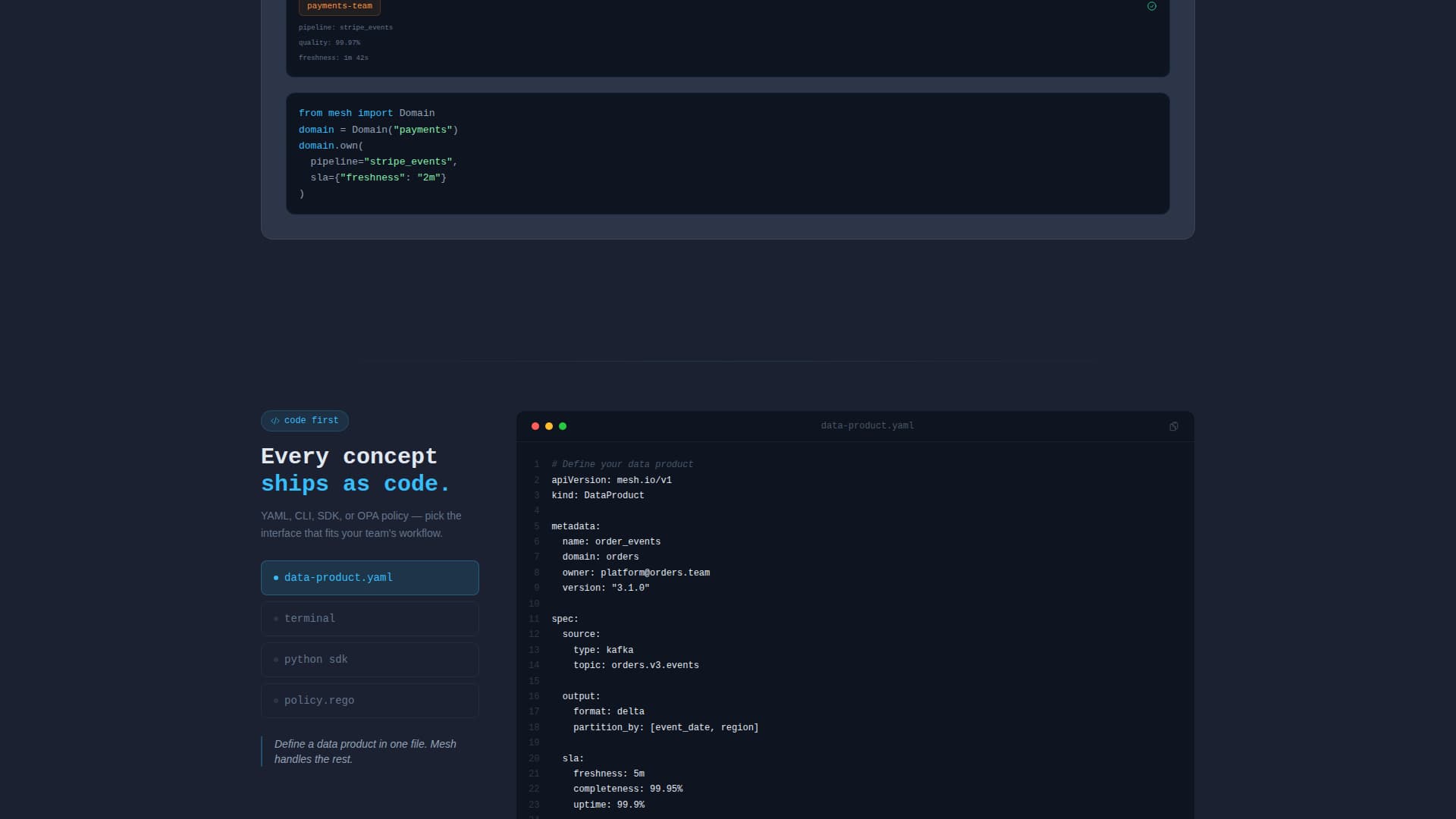Click 'pipeline: stripe_events' card text
1456x819 pixels.
pos(346,27)
